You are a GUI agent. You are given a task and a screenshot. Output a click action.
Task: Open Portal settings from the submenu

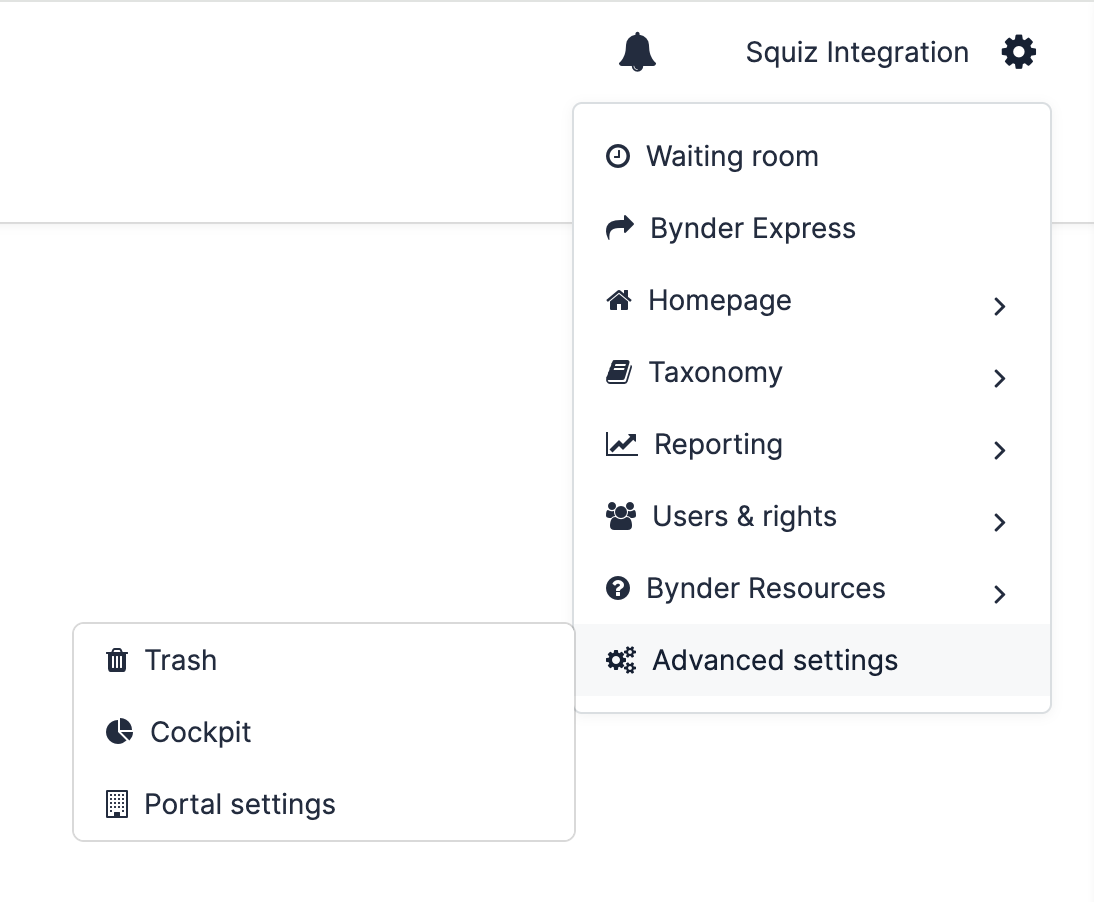[324, 804]
